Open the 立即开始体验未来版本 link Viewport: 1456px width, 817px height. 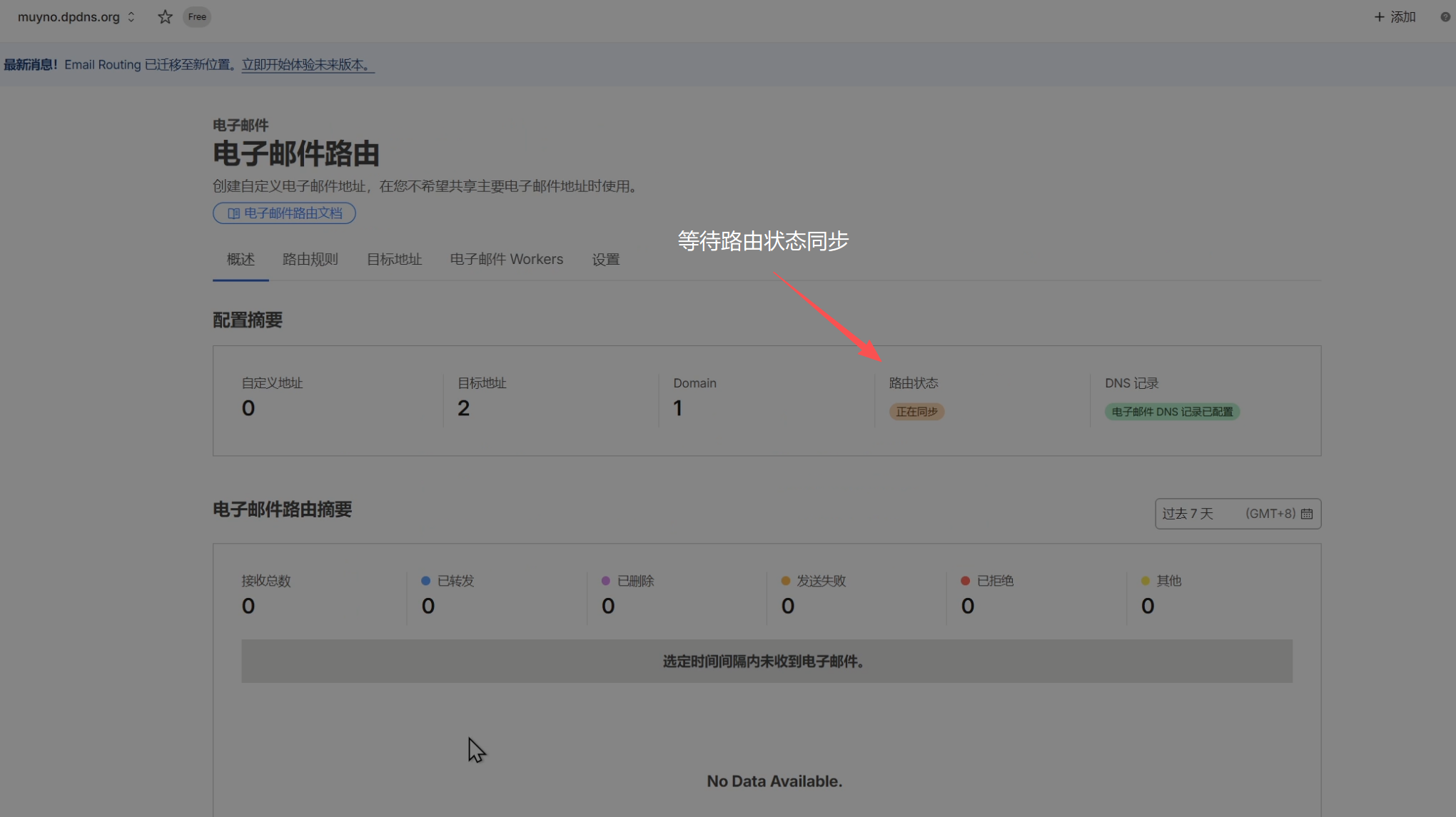(x=307, y=65)
